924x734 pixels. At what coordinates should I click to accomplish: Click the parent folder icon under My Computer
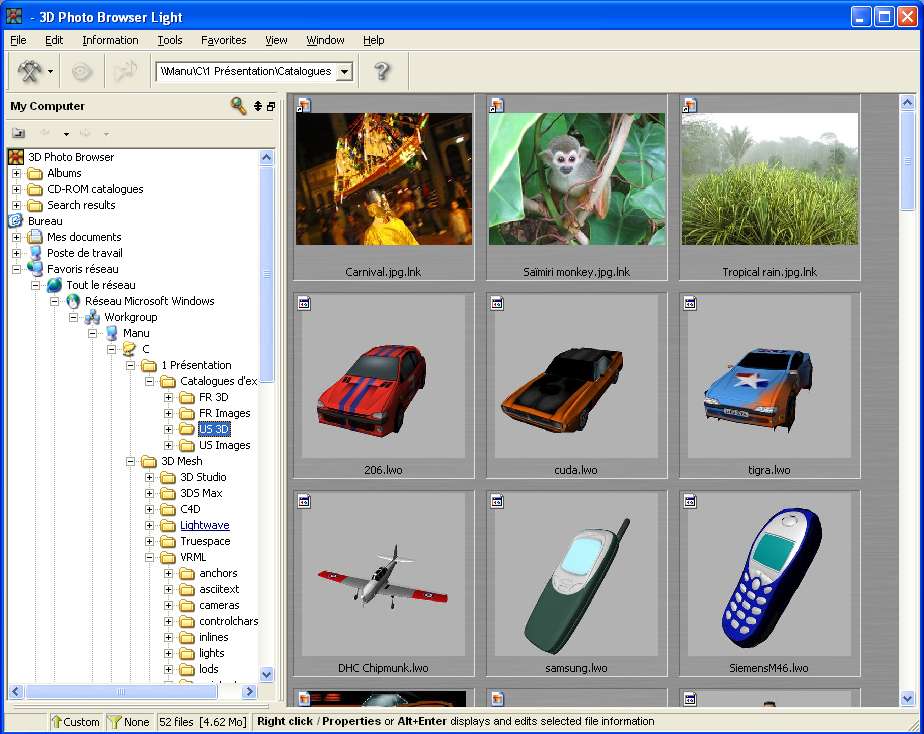click(18, 133)
